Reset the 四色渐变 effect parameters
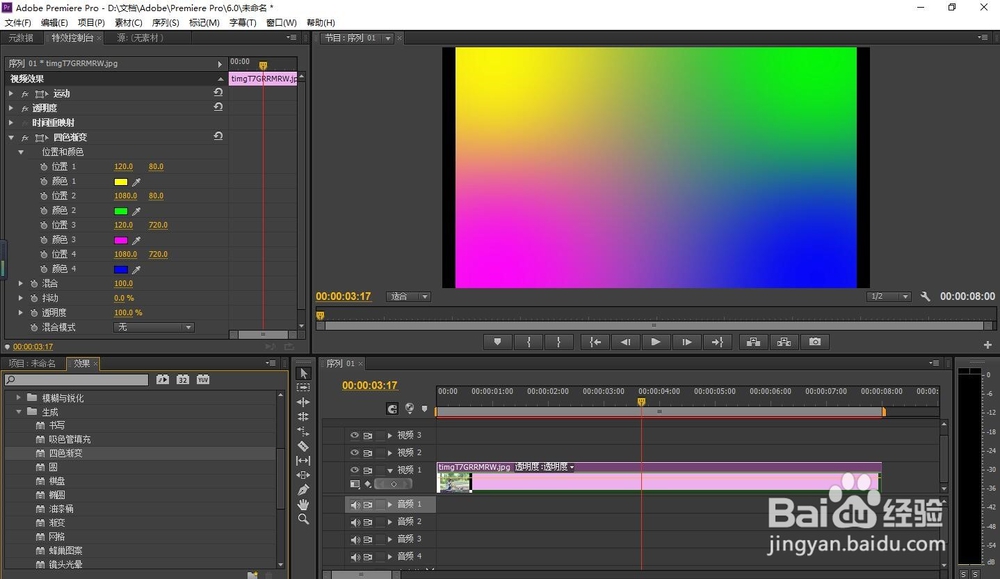 pos(218,136)
